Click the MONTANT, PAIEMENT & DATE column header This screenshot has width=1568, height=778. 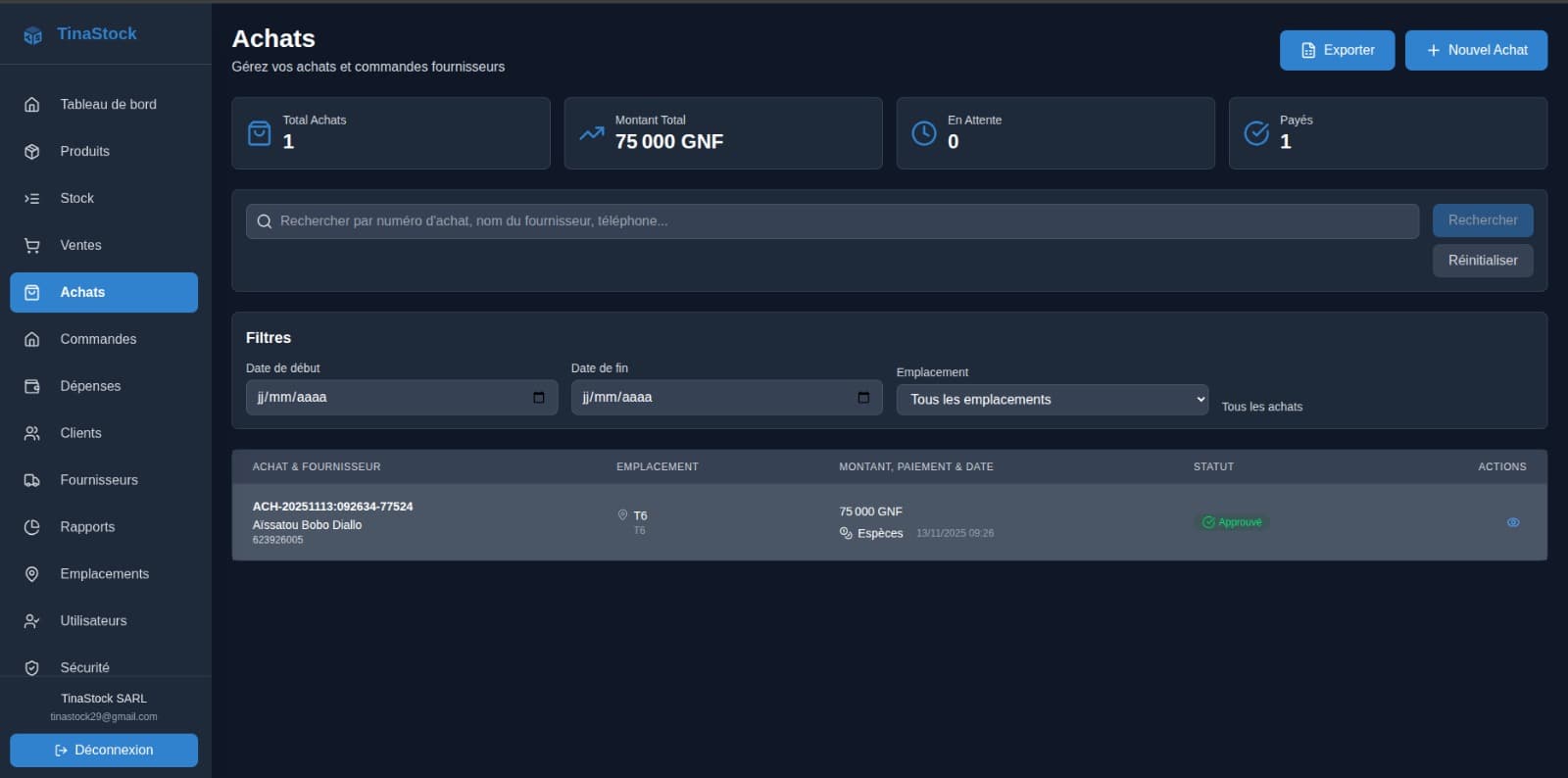click(x=916, y=467)
